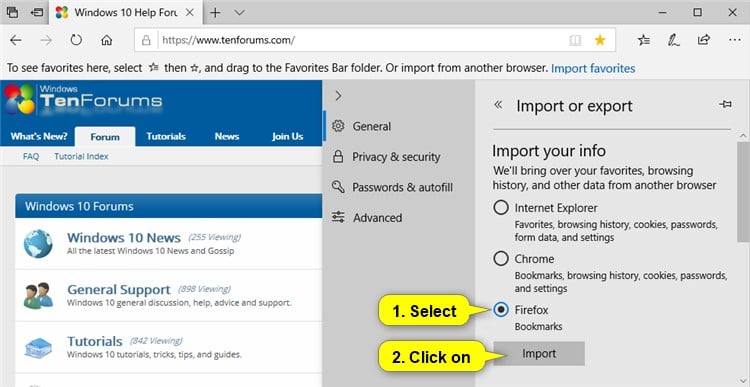Click the TenForums logo
The height and width of the screenshot is (387, 750).
click(84, 100)
